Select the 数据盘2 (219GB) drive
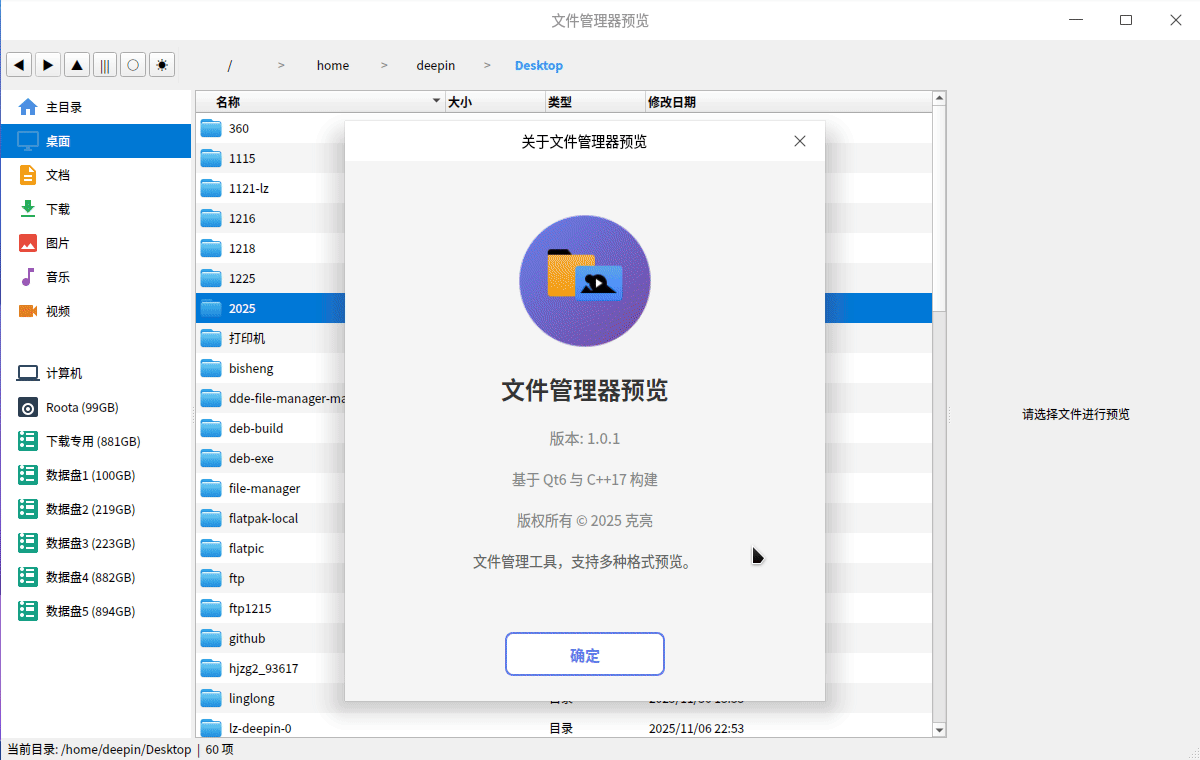 coord(95,509)
